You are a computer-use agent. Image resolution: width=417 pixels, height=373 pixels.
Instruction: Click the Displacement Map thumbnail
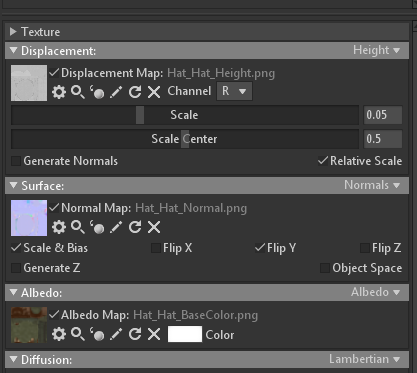[x=29, y=83]
